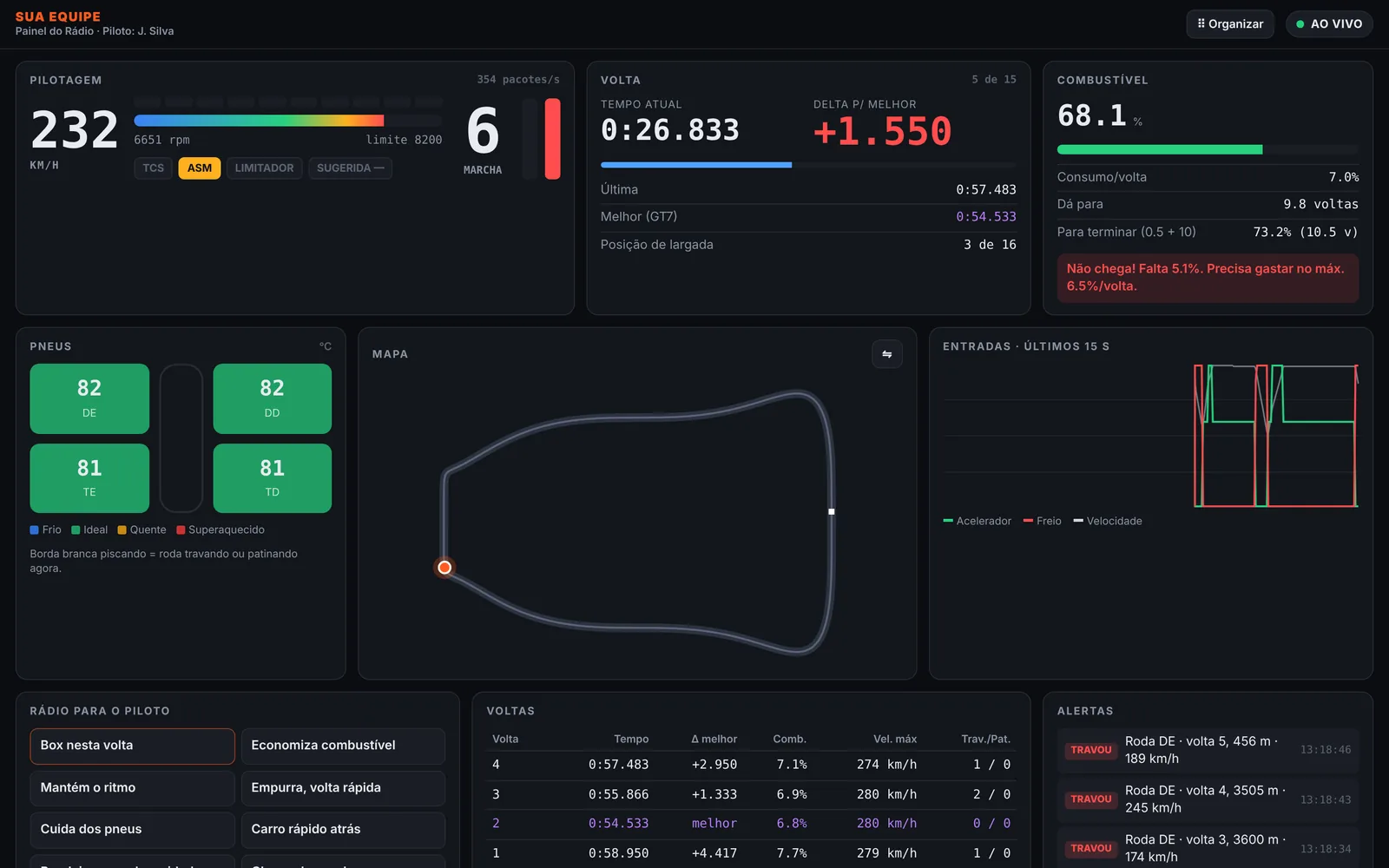The image size is (1389, 868).
Task: Click the "Vel. máx" column header
Action: tap(895, 740)
